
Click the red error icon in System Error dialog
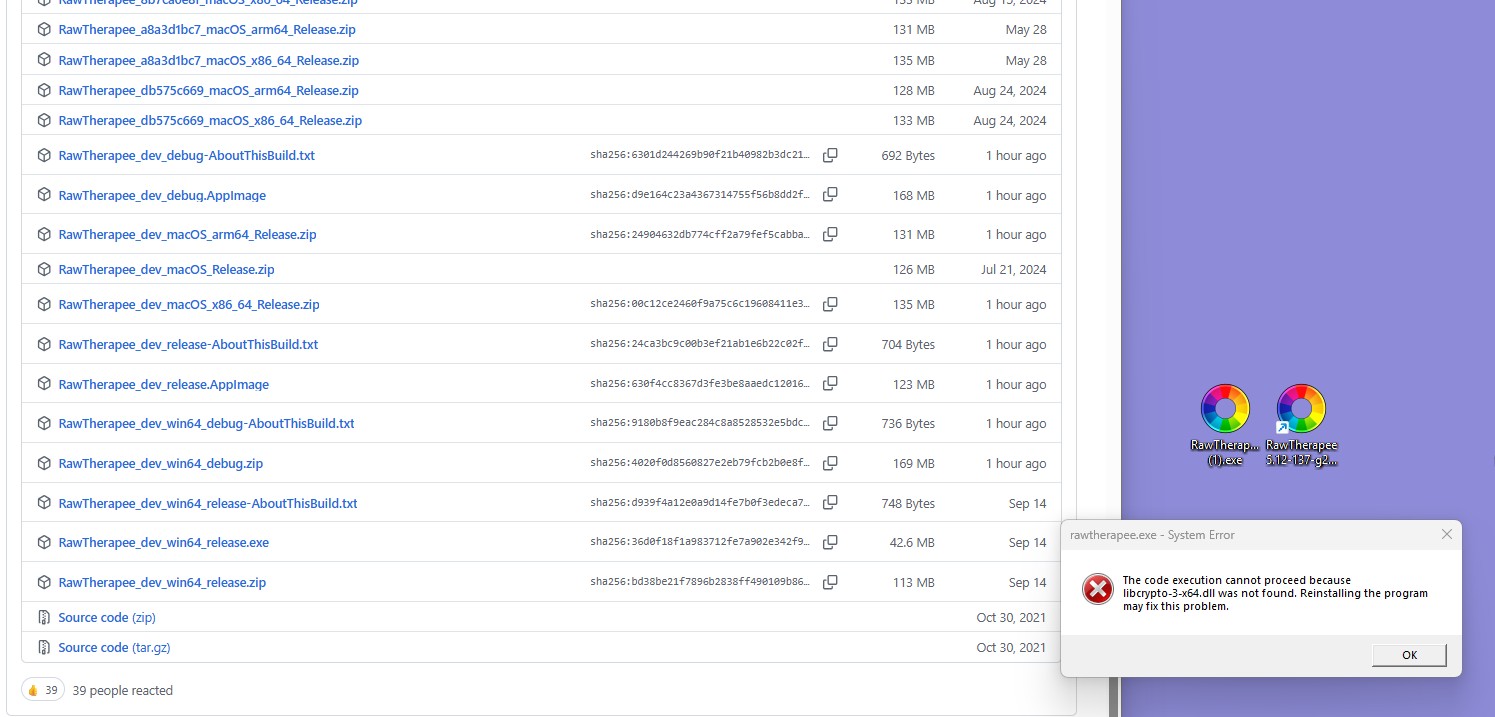tap(1097, 589)
